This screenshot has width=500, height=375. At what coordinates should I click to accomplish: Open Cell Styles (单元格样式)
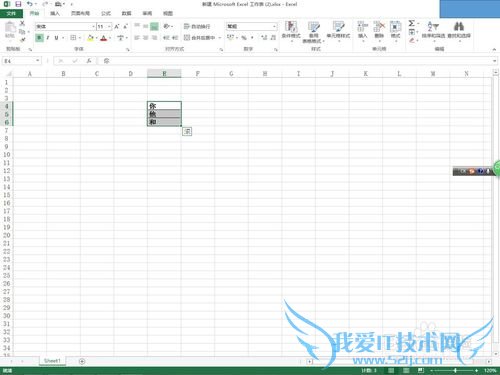click(338, 31)
